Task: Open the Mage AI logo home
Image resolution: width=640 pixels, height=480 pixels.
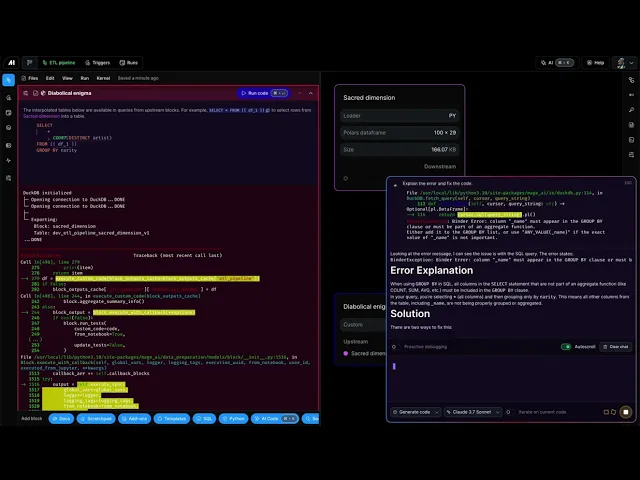Action: tap(11, 62)
